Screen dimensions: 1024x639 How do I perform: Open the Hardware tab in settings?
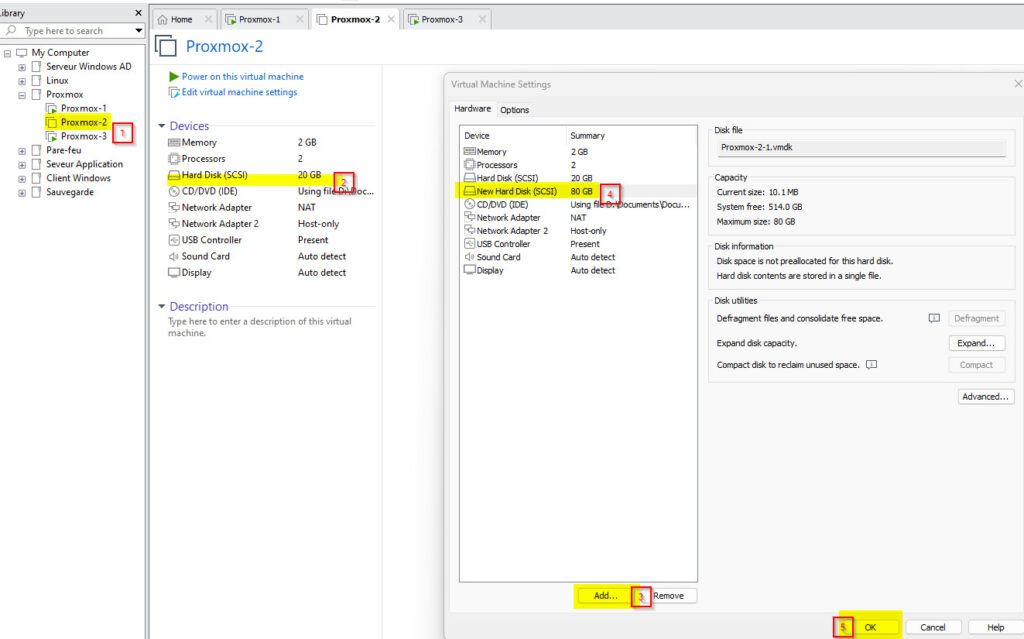(473, 108)
